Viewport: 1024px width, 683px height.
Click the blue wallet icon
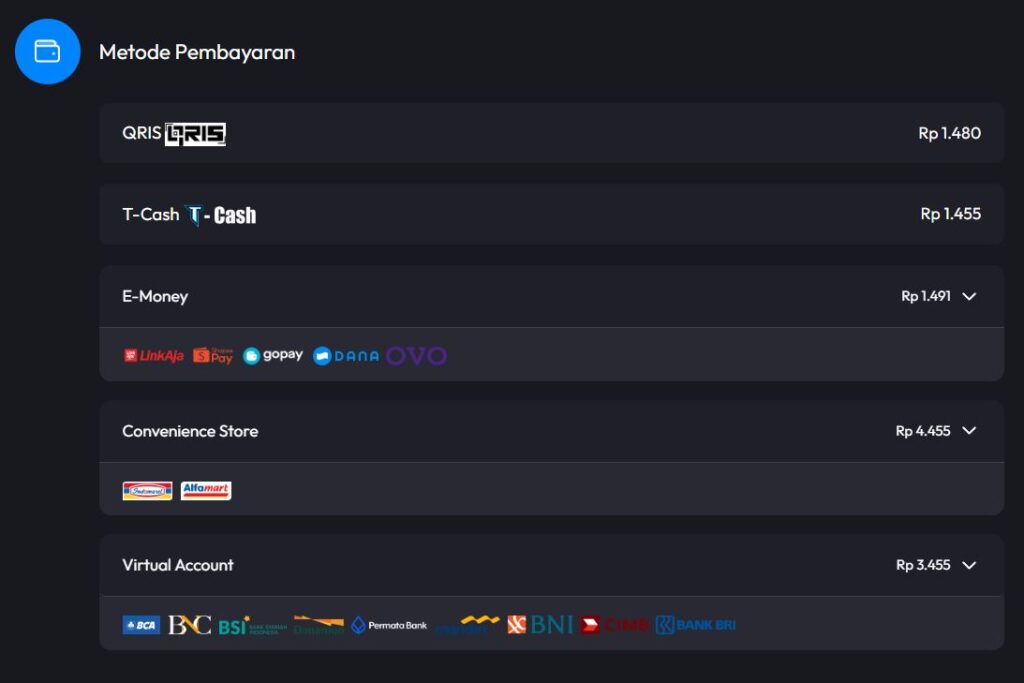pos(47,51)
